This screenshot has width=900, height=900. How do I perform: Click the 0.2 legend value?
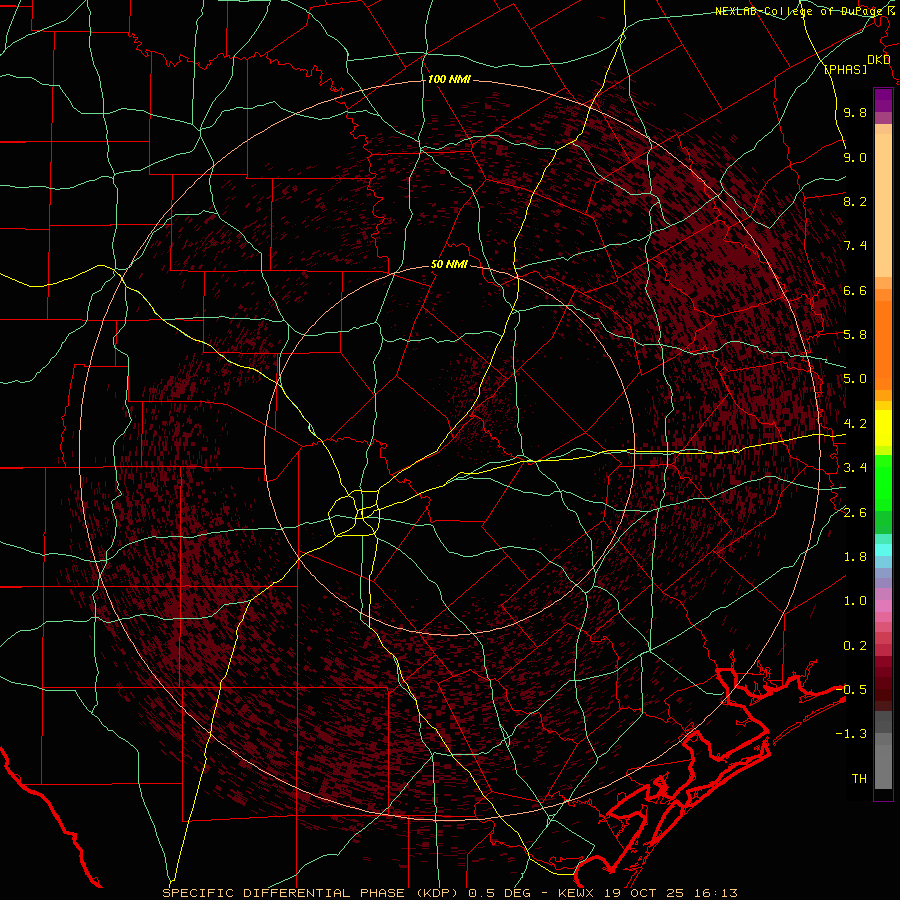pos(855,645)
